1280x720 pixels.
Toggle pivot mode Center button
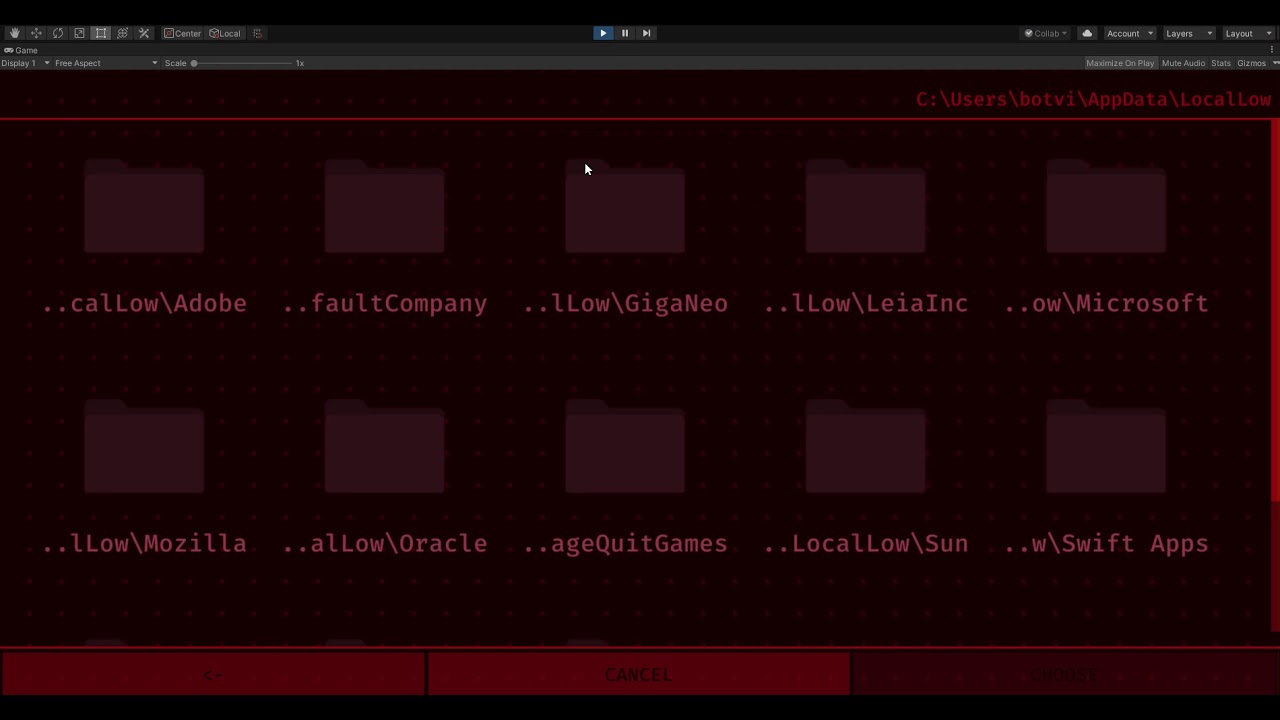click(x=182, y=33)
